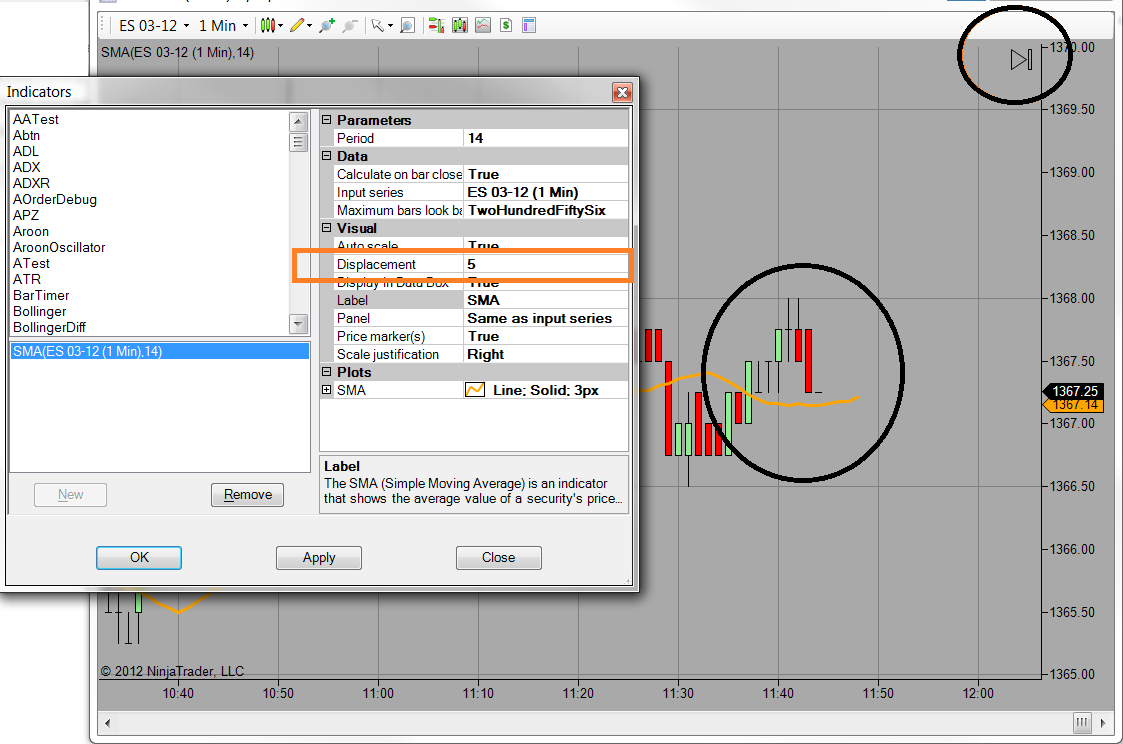Expand chart style dropdown arrow

(280, 26)
